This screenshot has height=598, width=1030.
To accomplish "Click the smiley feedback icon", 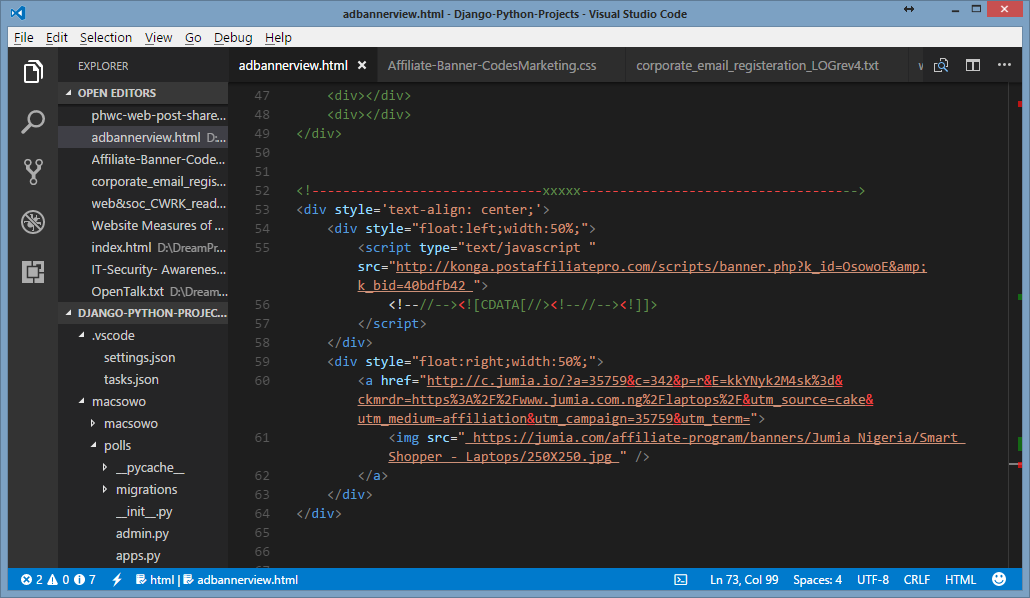I will pos(999,579).
